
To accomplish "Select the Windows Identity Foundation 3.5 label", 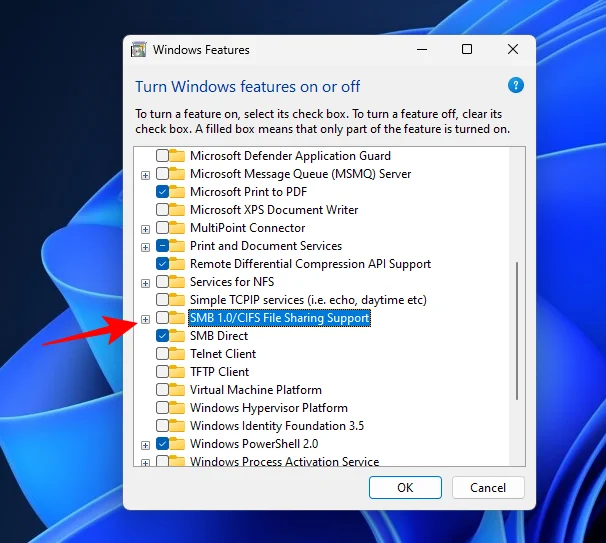I will click(x=277, y=426).
